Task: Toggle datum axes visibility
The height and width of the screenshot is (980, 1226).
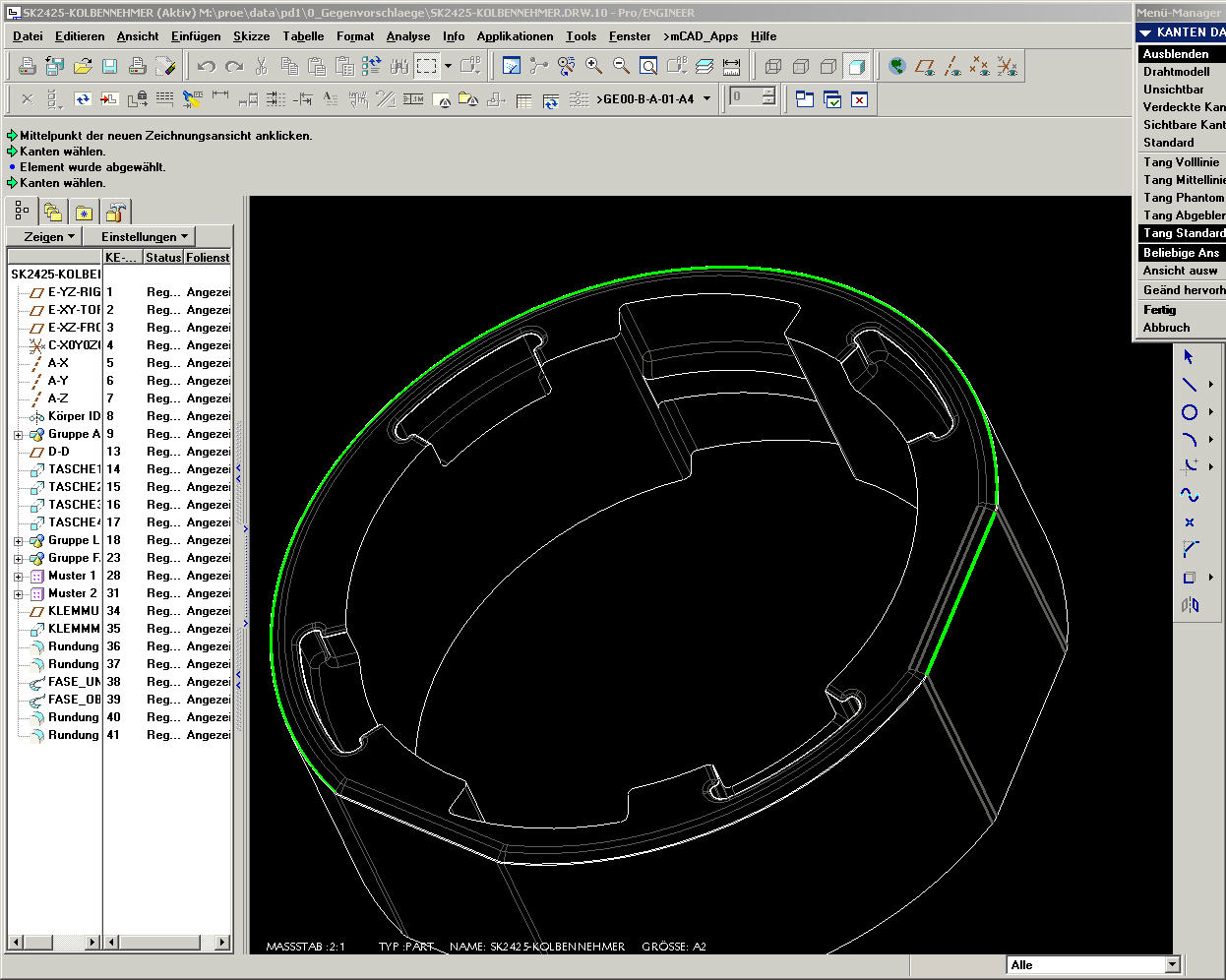Action: [952, 66]
